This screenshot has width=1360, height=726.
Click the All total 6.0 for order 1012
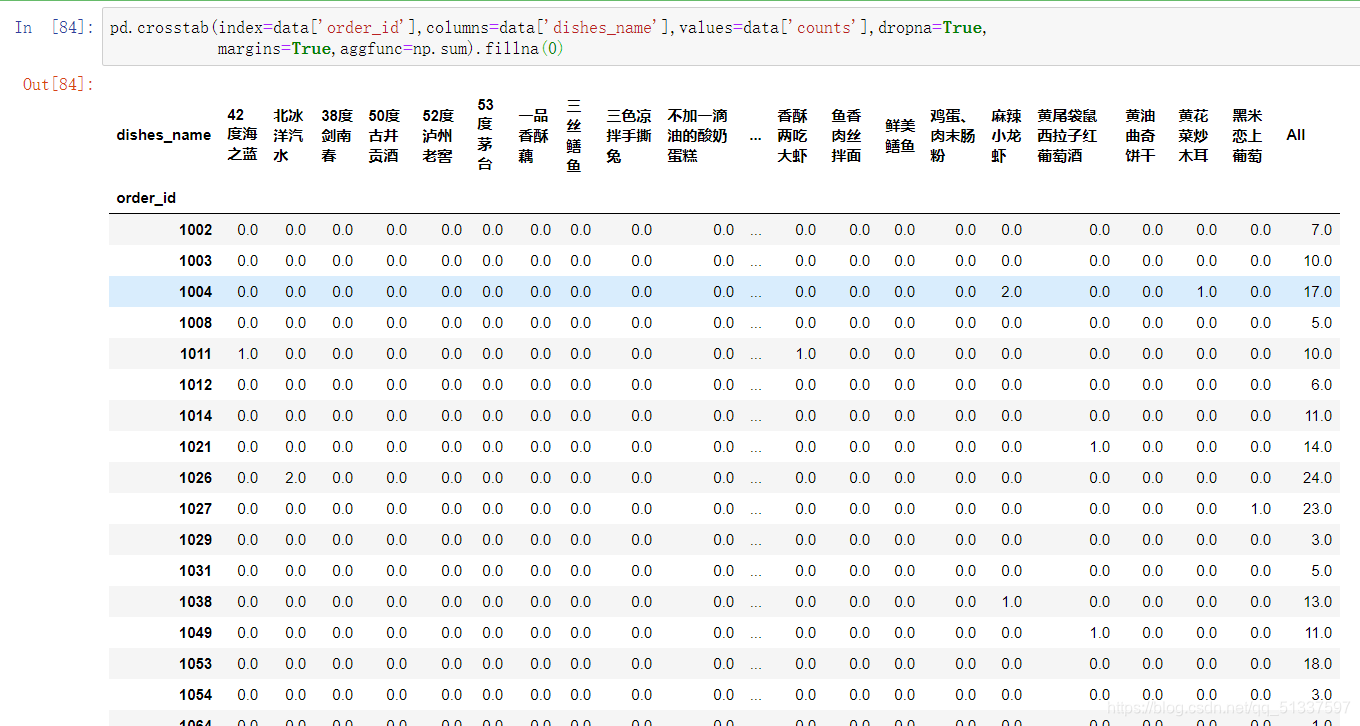1322,385
